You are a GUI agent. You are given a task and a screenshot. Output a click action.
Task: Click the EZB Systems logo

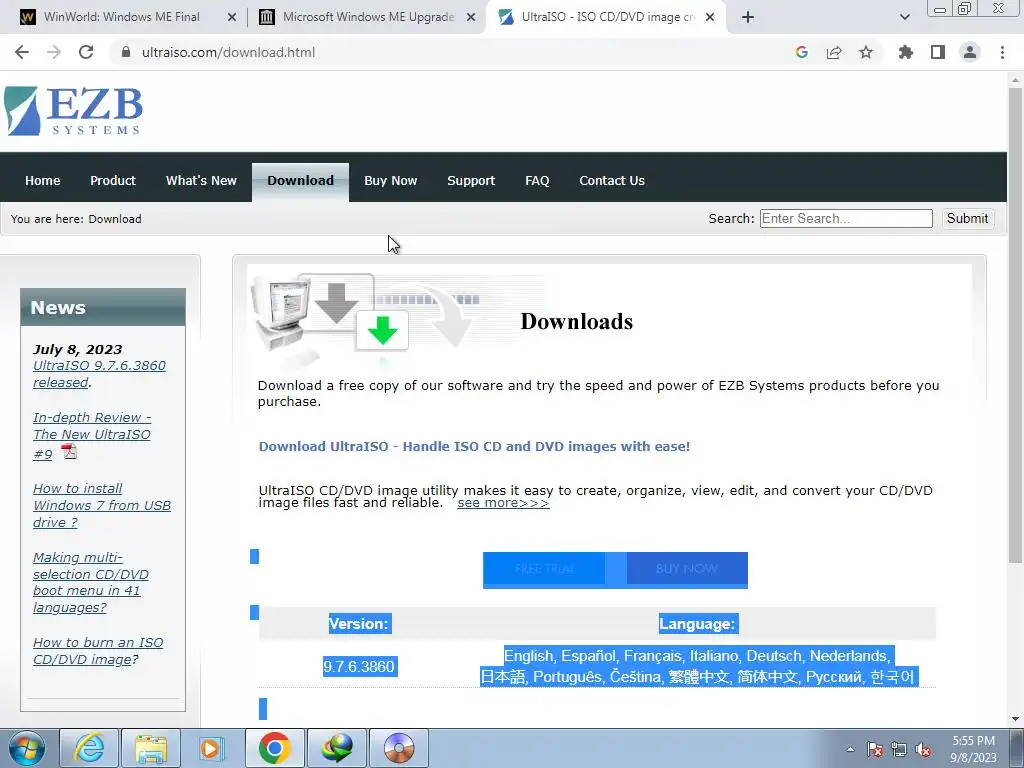point(73,111)
